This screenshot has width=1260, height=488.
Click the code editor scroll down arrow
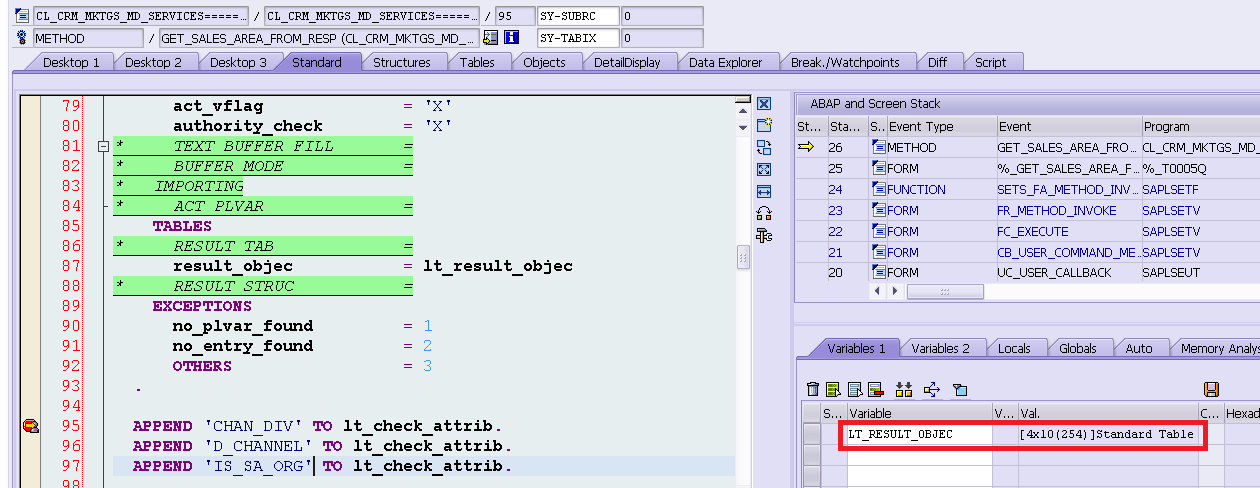point(743,127)
